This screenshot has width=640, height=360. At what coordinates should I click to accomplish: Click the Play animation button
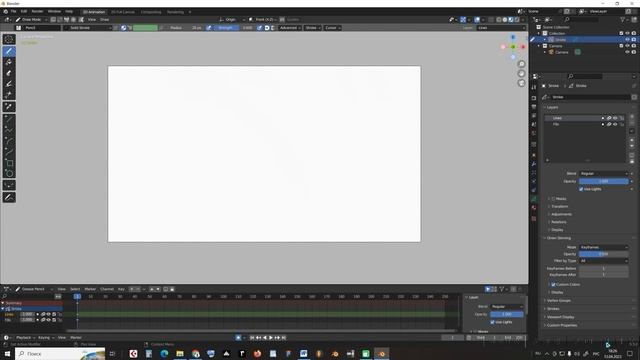point(271,338)
